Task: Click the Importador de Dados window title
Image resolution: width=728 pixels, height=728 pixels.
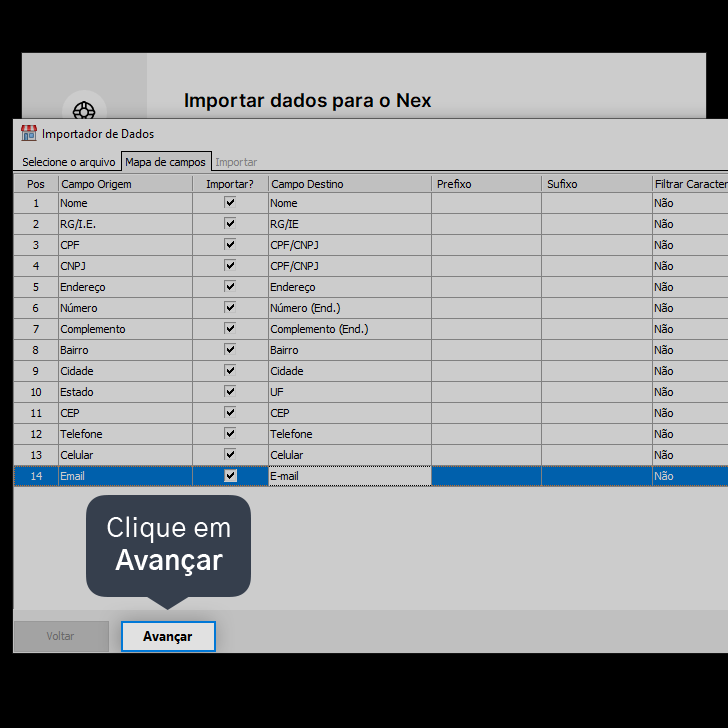Action: (x=98, y=134)
